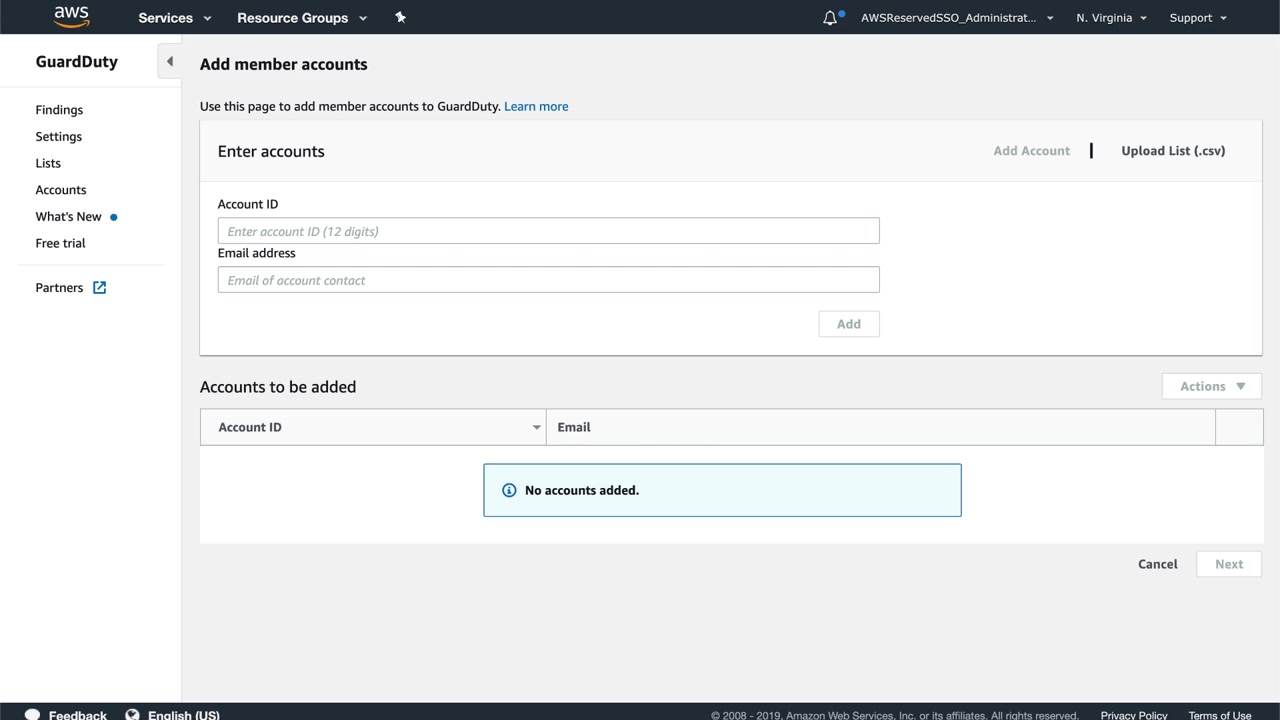Viewport: 1280px width, 720px height.
Task: Click the Feedback speech bubble icon
Action: point(32,715)
